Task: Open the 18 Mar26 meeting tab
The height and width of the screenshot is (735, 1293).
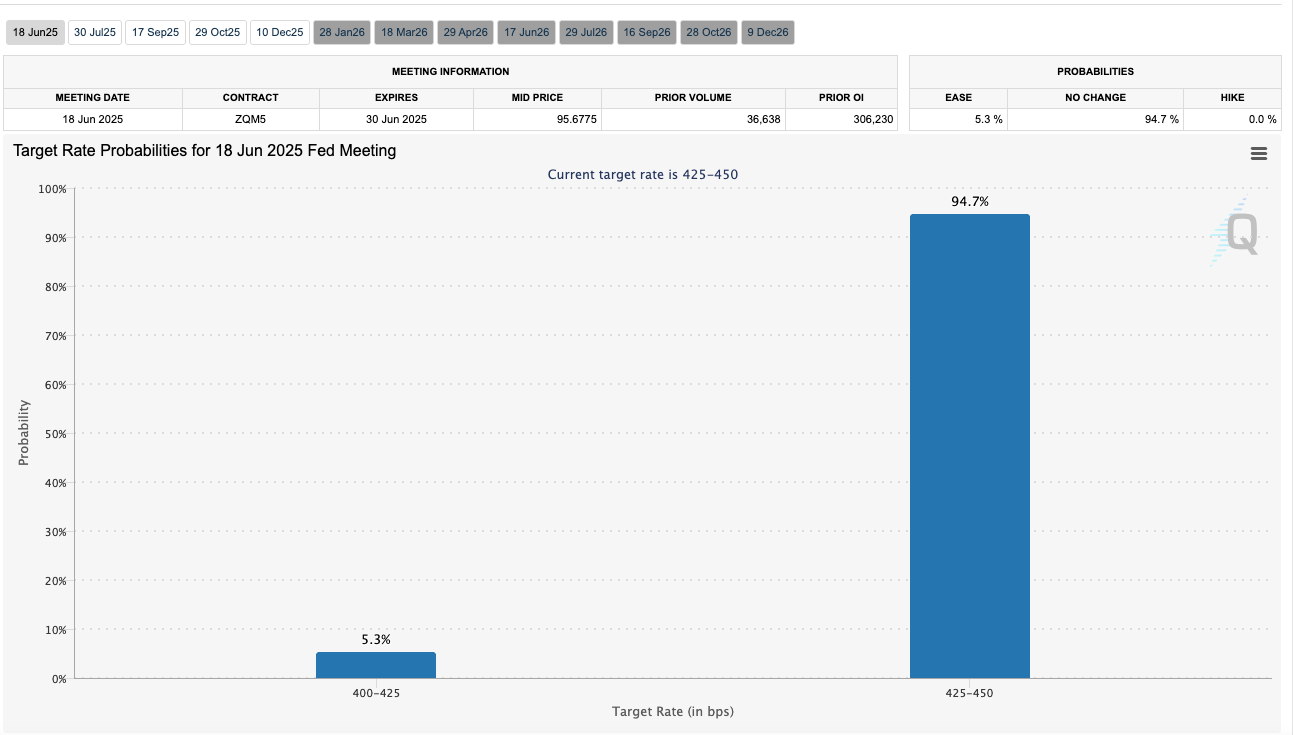Action: click(x=404, y=33)
